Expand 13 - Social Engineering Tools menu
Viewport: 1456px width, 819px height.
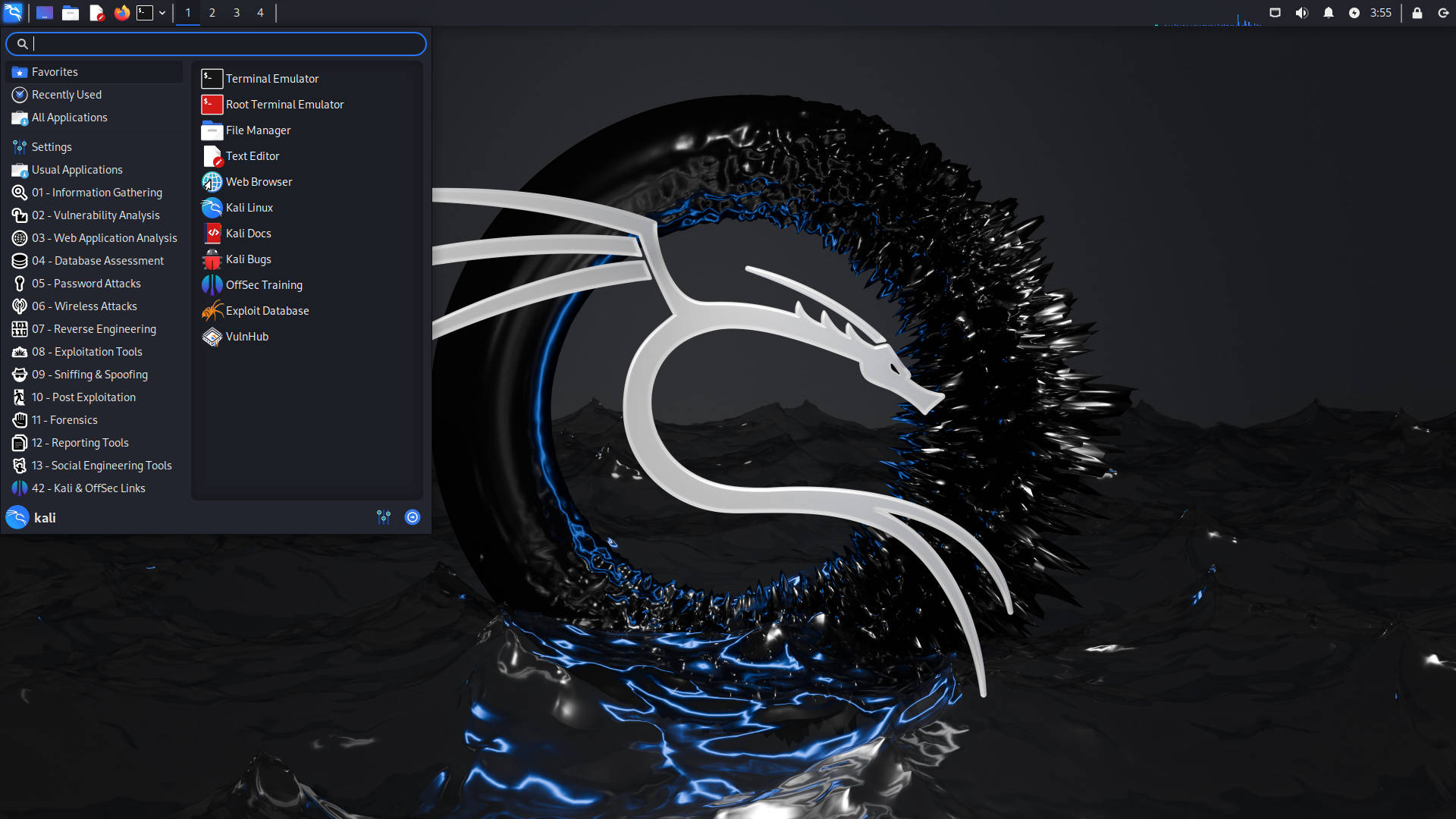(102, 464)
